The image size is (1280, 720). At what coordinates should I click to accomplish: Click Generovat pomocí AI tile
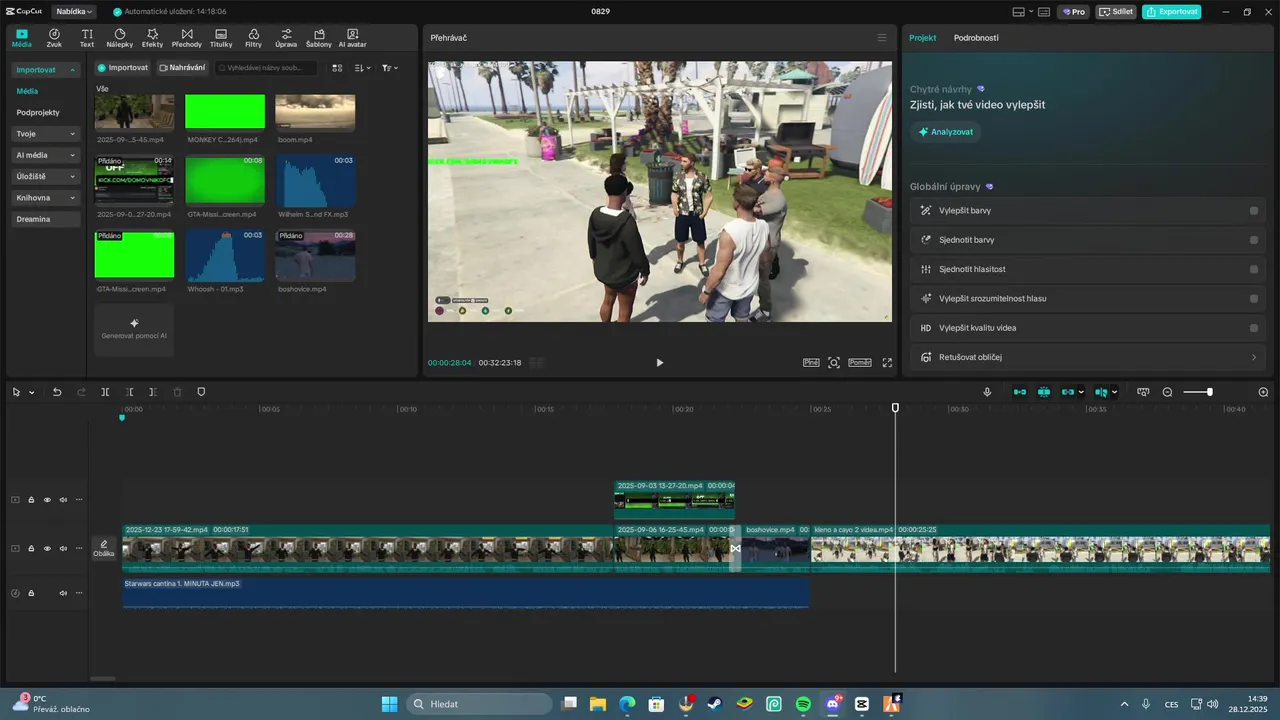(x=134, y=330)
